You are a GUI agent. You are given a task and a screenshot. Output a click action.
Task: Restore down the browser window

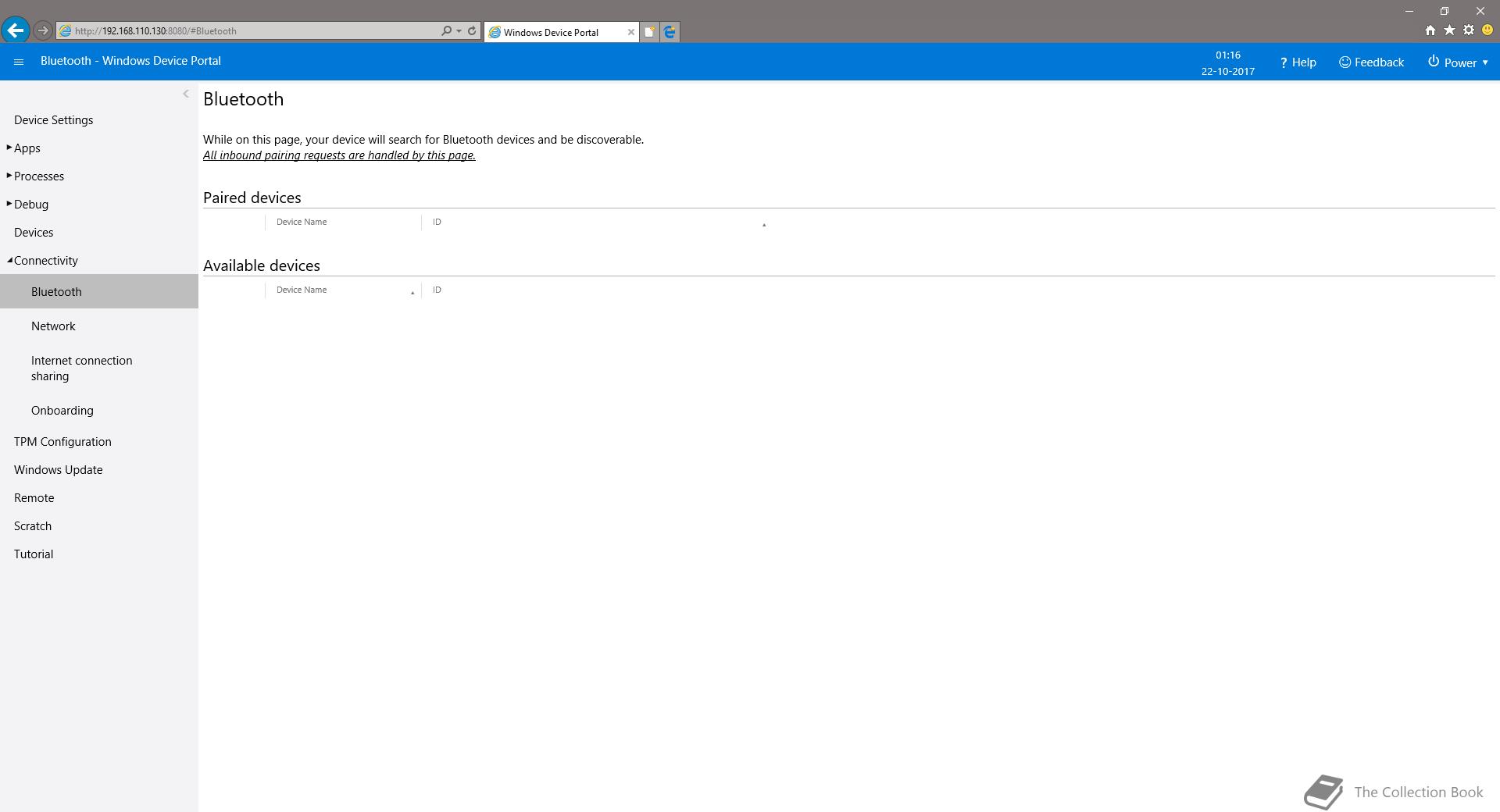(1445, 11)
